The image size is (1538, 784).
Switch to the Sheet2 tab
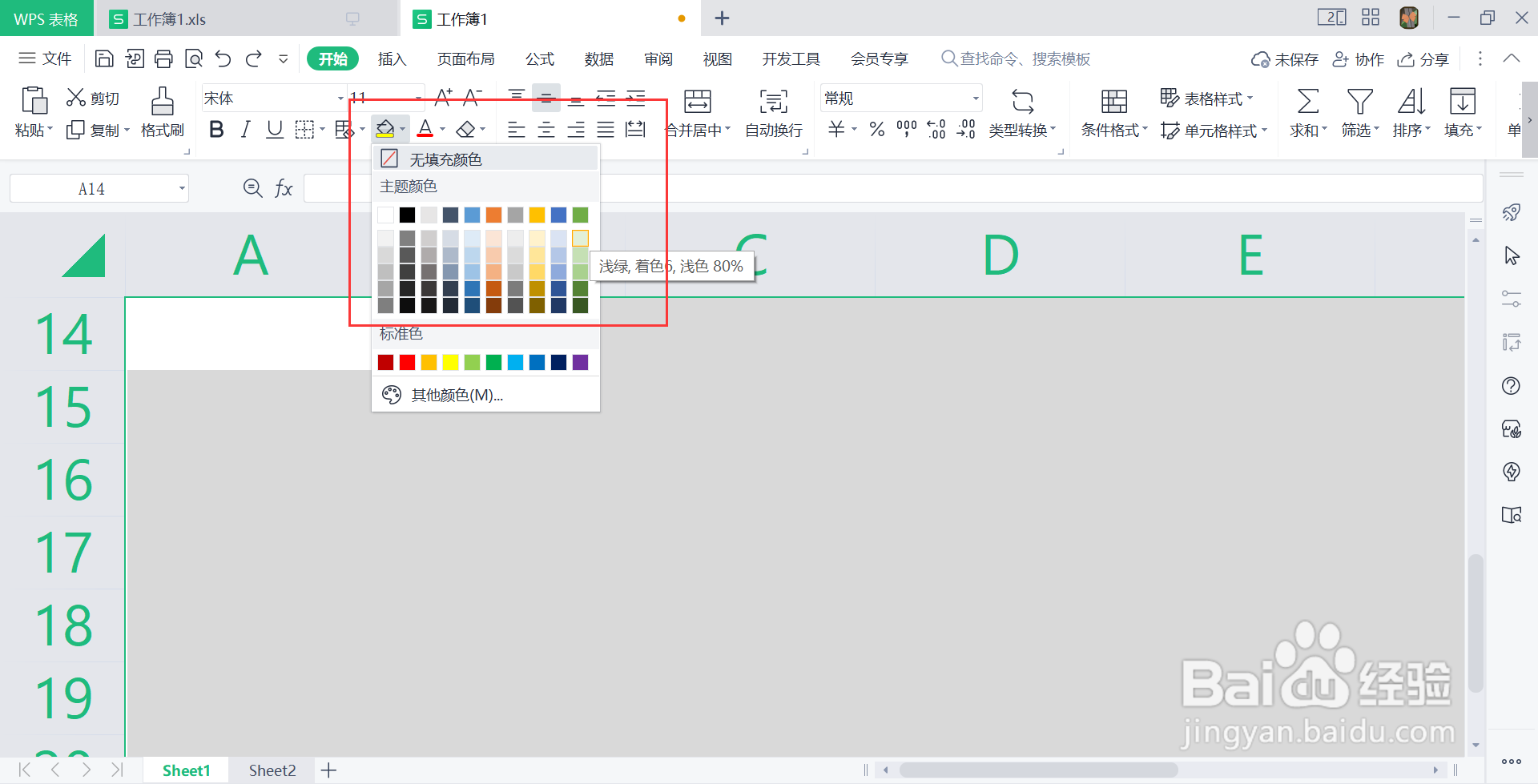pos(272,770)
